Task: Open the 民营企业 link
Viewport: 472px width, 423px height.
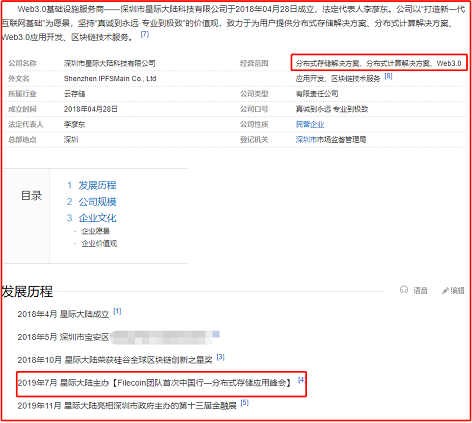Action: 310,124
